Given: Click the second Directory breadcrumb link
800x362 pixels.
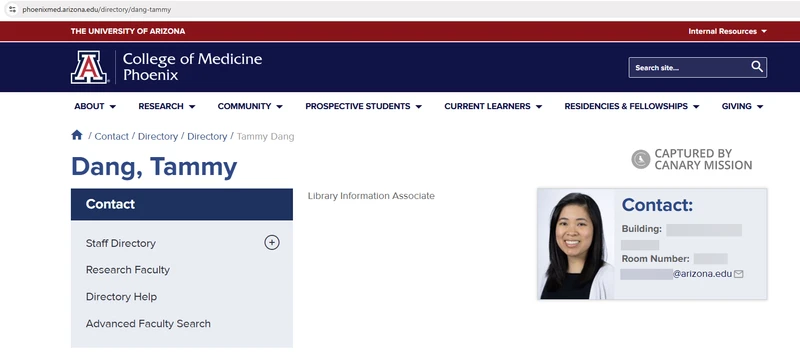Looking at the screenshot, I should [207, 136].
